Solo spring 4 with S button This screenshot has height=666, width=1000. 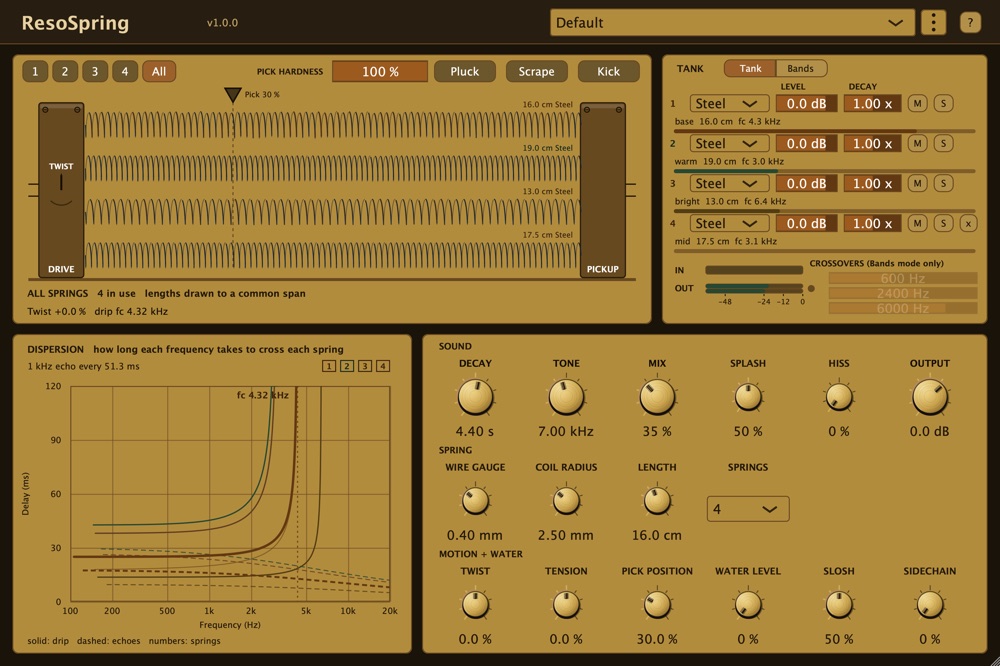tap(943, 223)
